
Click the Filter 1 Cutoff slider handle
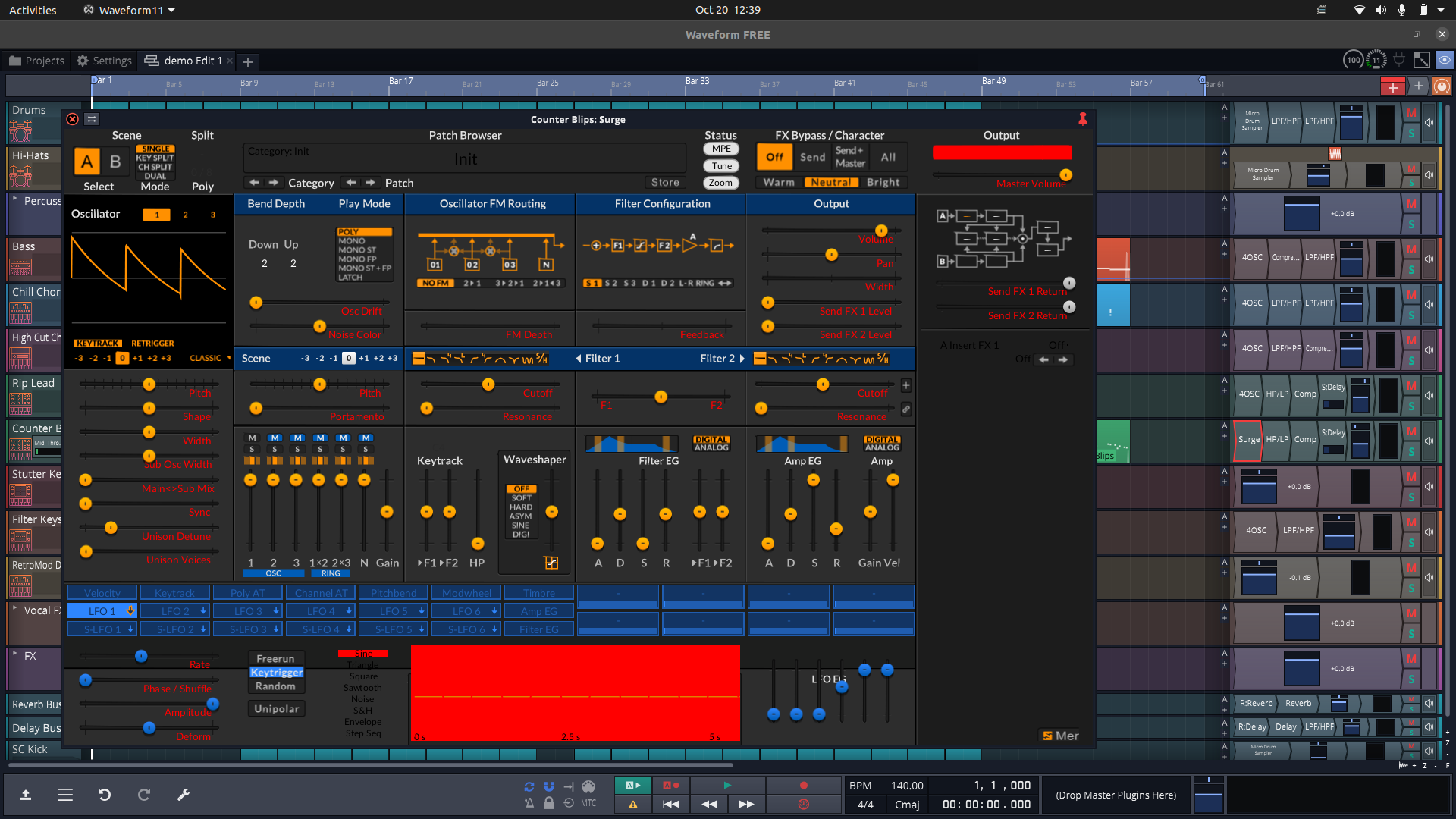(x=488, y=384)
